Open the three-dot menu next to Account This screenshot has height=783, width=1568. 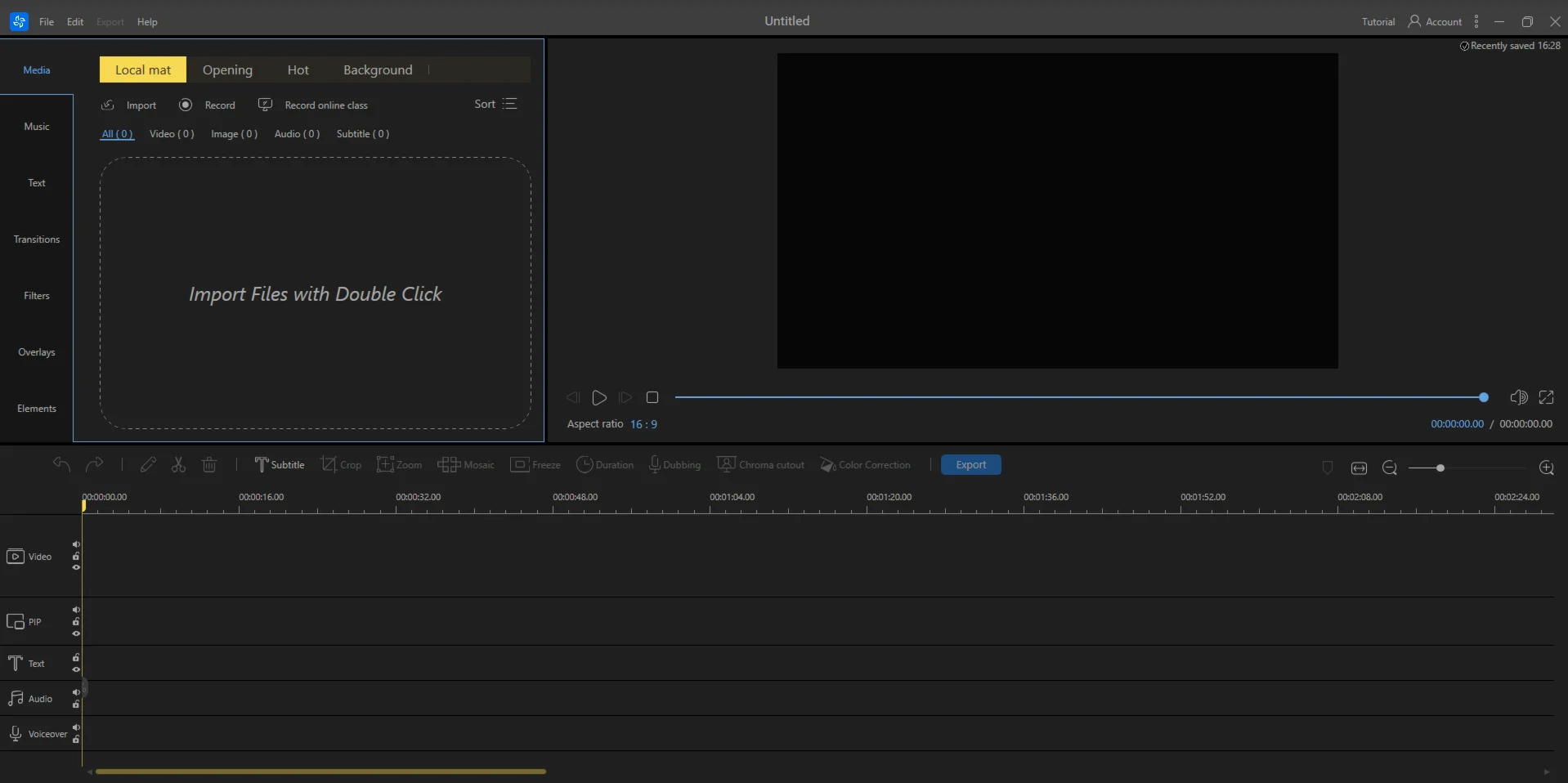tap(1476, 21)
